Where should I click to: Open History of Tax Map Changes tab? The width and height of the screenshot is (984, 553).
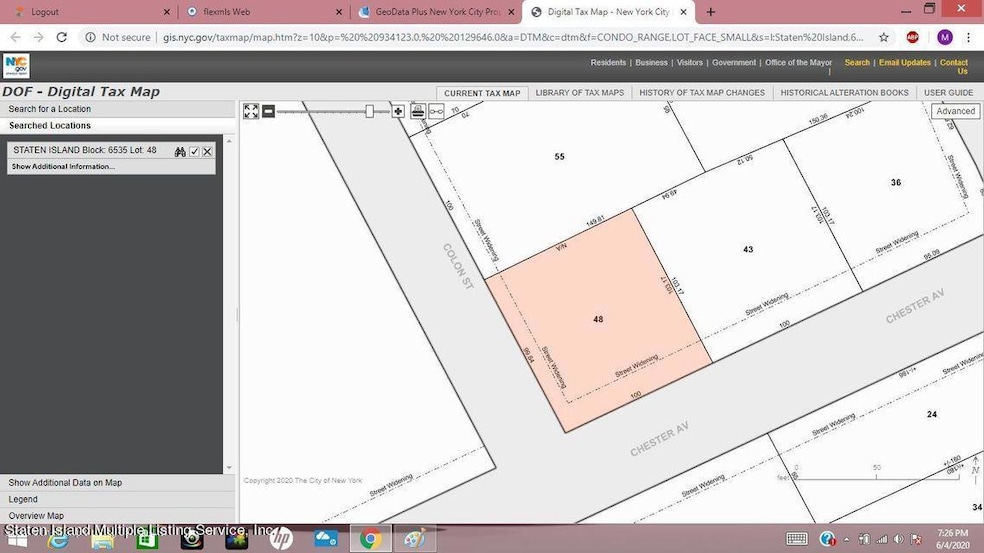coord(702,93)
